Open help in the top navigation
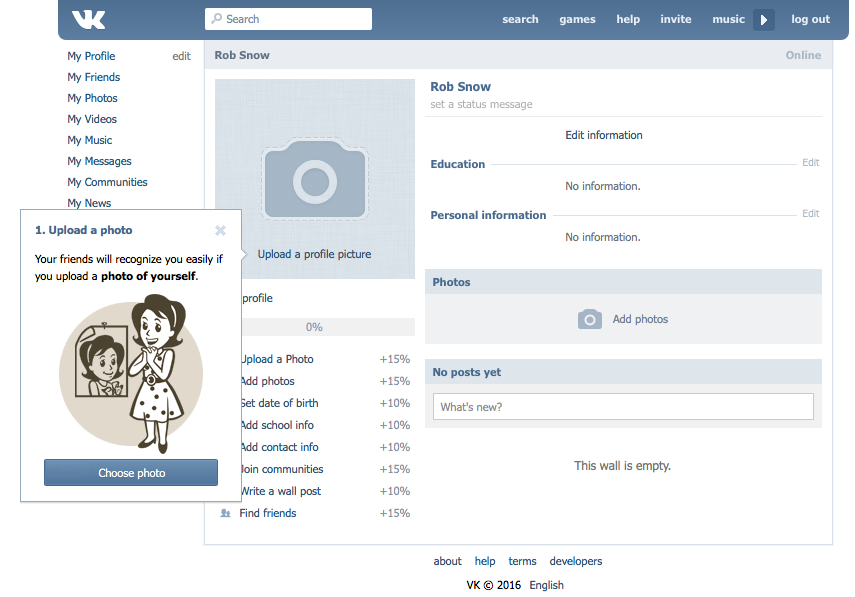This screenshot has height=597, width=855. (x=628, y=19)
